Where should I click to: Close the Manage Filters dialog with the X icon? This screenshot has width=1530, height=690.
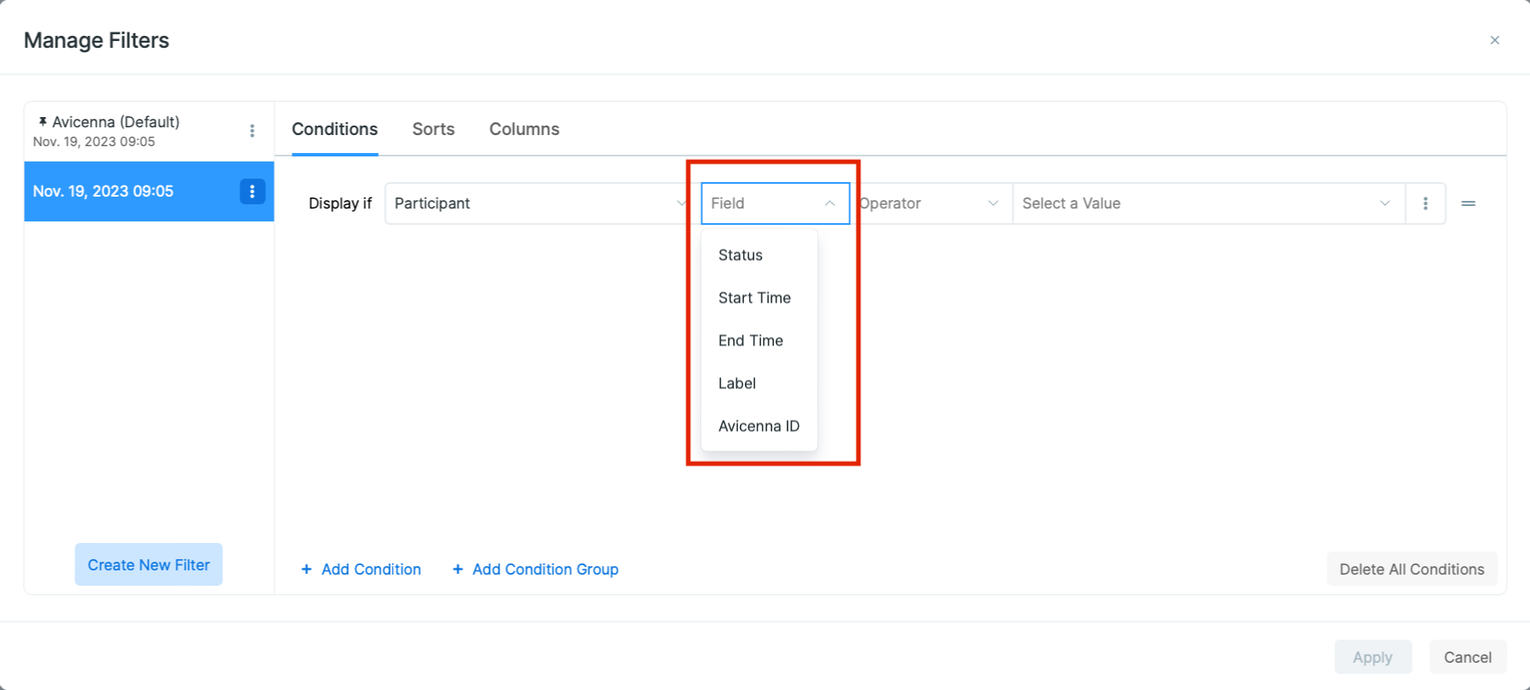tap(1494, 40)
